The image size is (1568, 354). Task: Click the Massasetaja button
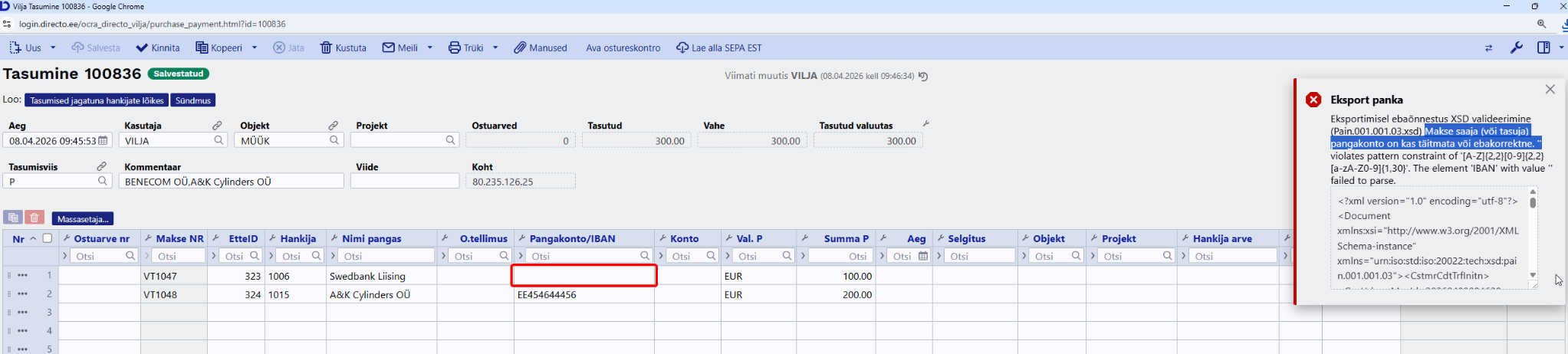[x=83, y=219]
